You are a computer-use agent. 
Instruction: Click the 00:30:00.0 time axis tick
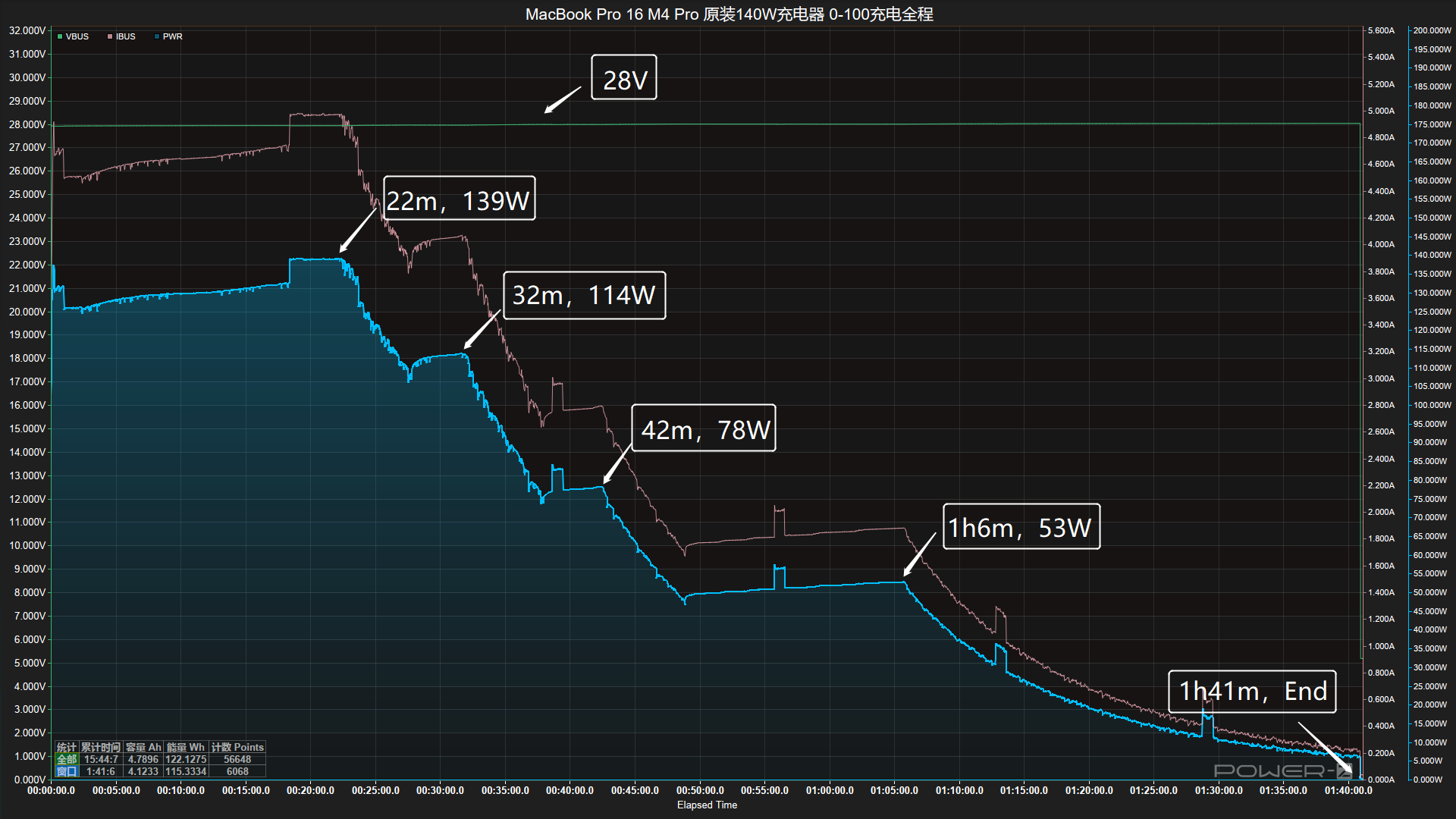pos(440,790)
